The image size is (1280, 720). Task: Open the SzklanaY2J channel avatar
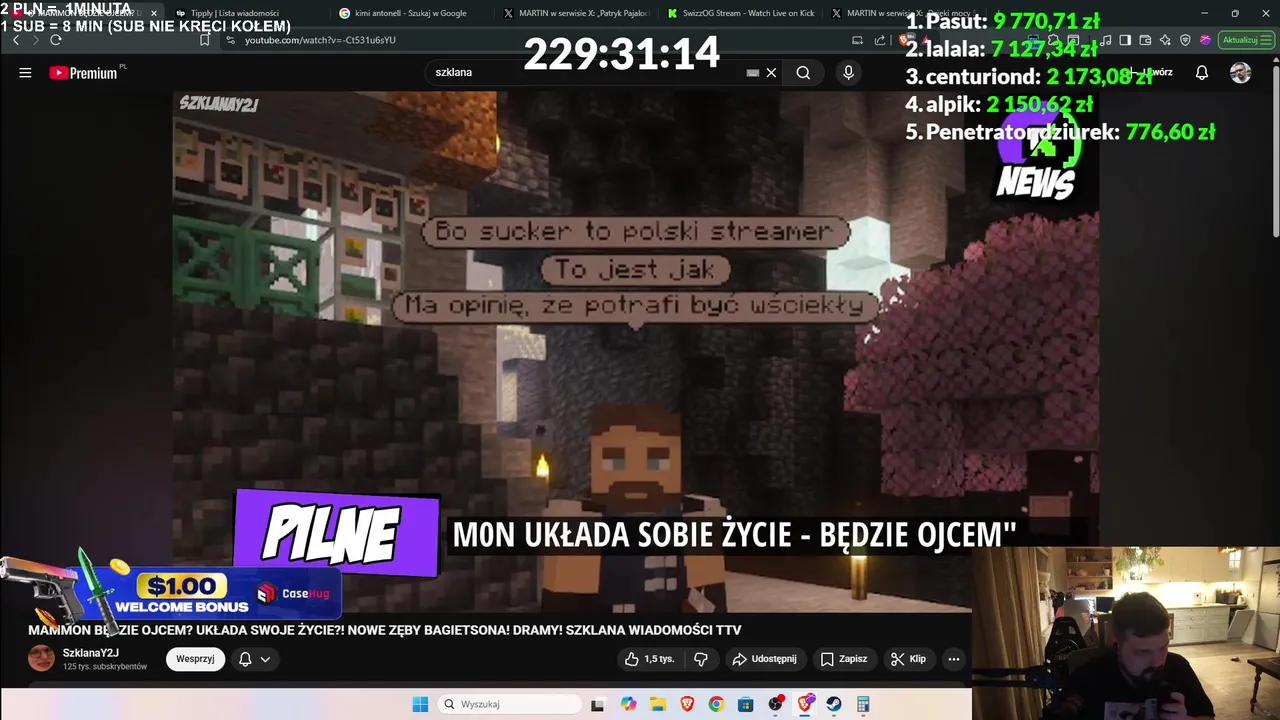(x=41, y=658)
